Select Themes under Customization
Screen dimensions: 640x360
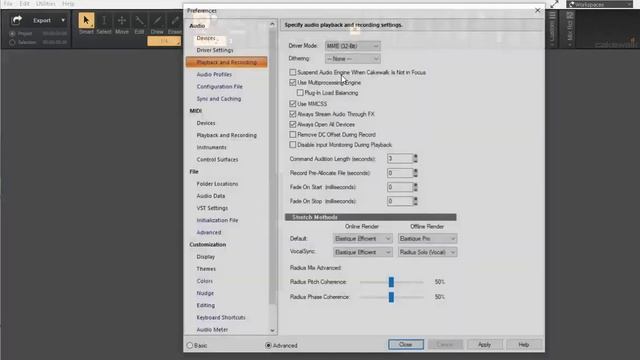click(206, 269)
